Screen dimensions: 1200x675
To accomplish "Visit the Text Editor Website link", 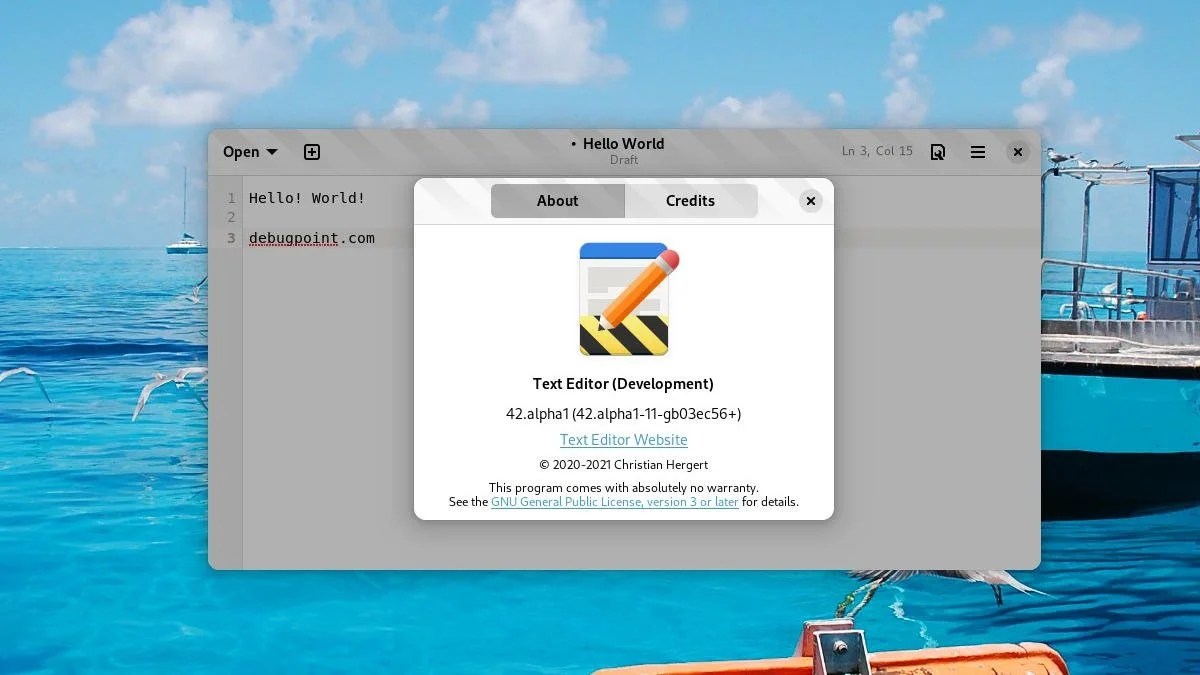I will (623, 439).
